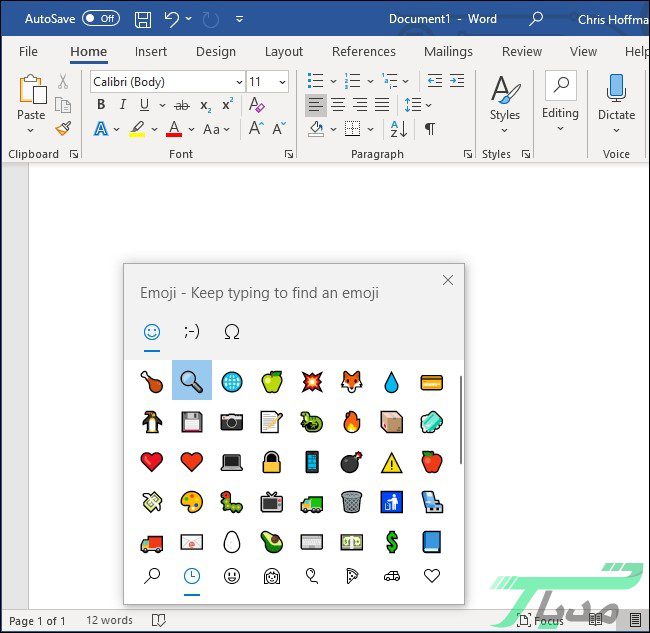Click the emoji panel vertical scrollbar
Image resolution: width=650 pixels, height=633 pixels.
point(461,420)
